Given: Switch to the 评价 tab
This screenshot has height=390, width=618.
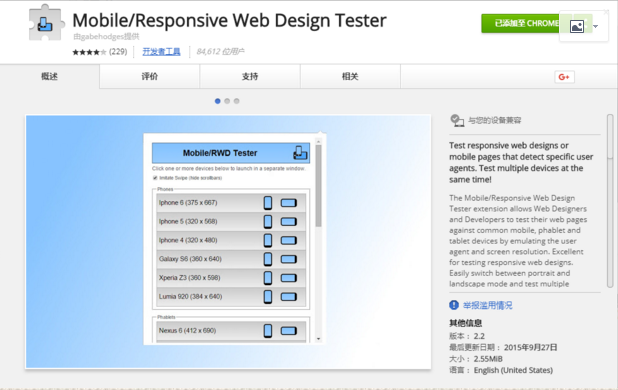Looking at the screenshot, I should pyautogui.click(x=150, y=76).
